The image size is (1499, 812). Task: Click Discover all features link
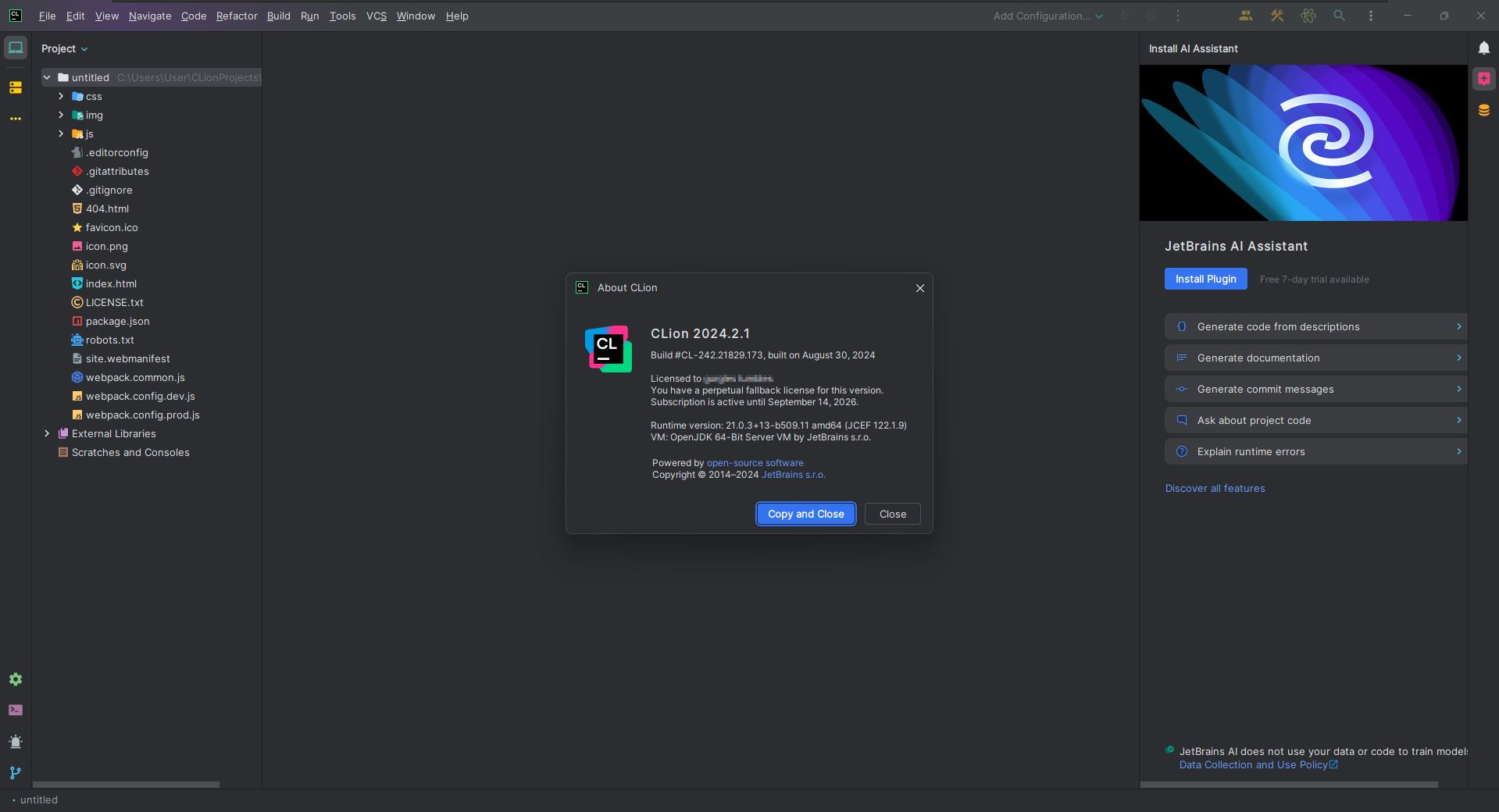[1215, 489]
